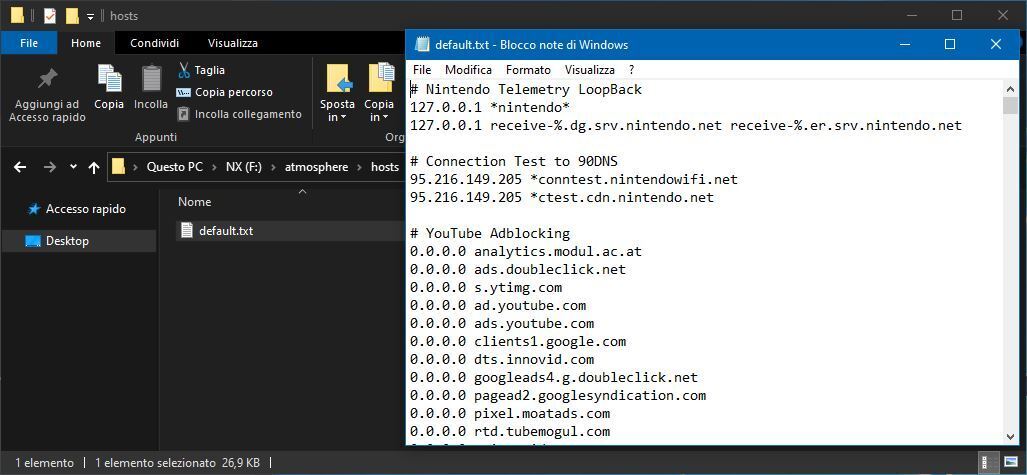The image size is (1027, 475).
Task: Open the recent locations dropdown arrow
Action: pyautogui.click(x=72, y=167)
